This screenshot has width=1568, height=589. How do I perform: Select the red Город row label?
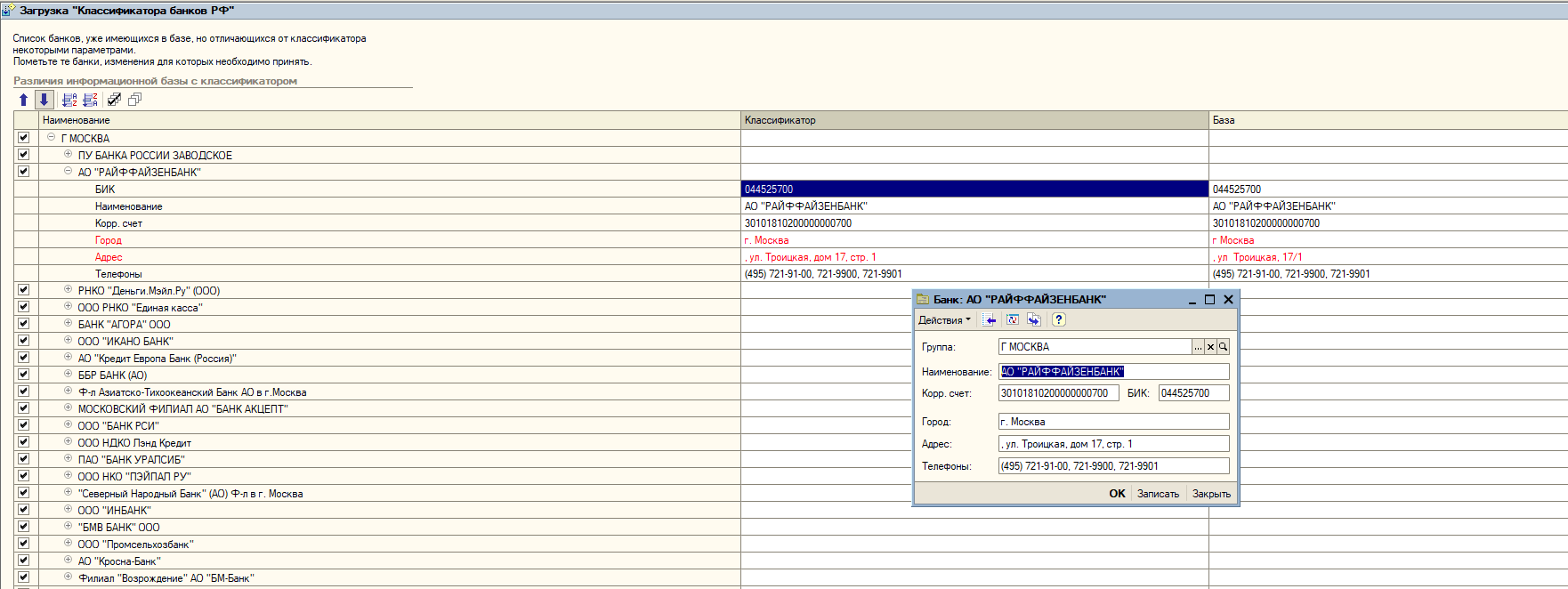pos(108,240)
